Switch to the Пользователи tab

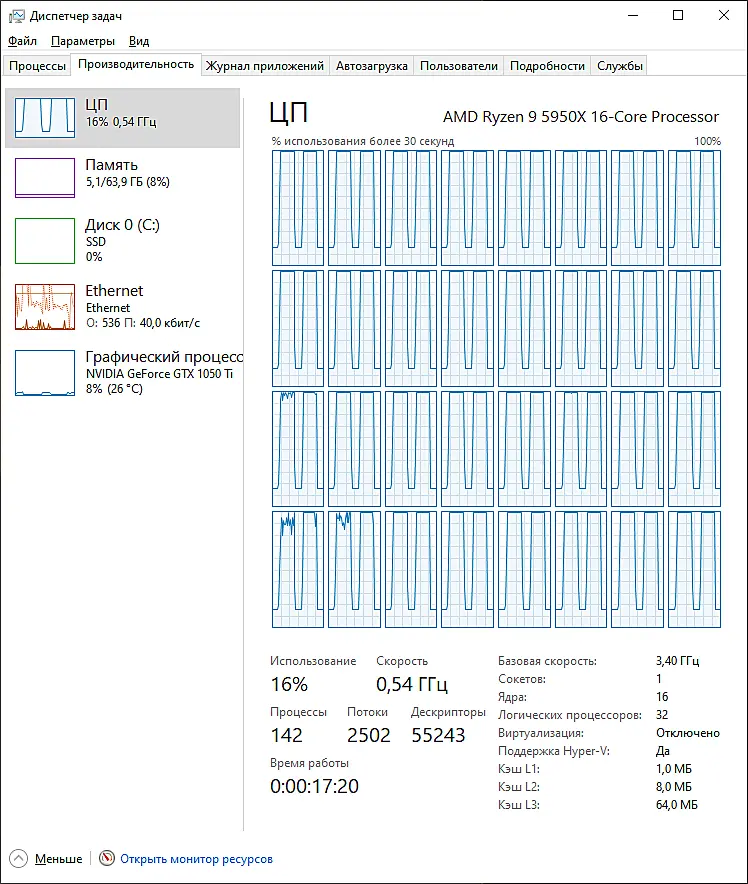[x=459, y=66]
